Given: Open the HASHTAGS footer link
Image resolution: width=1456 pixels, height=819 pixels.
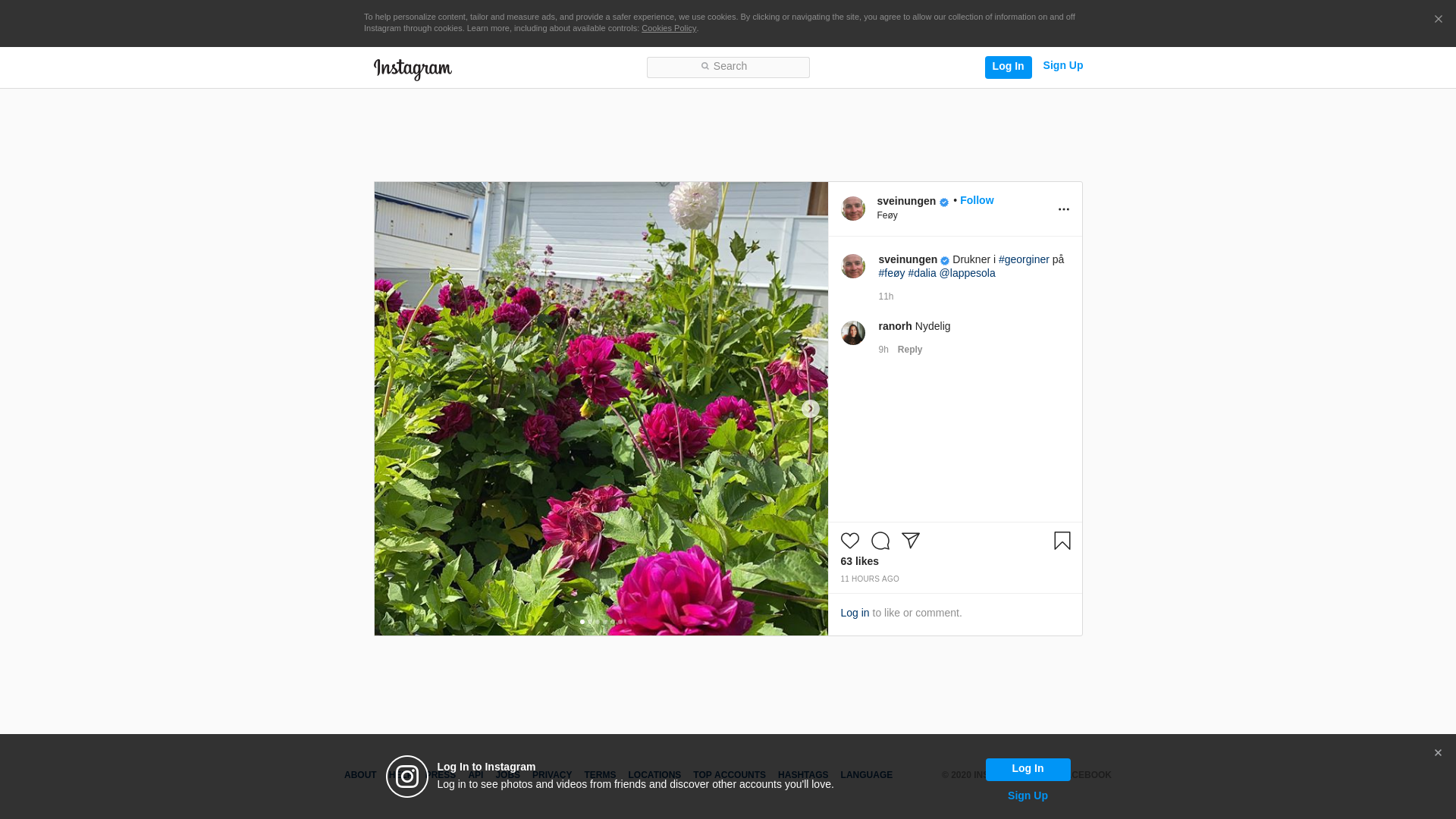Looking at the screenshot, I should 803,775.
